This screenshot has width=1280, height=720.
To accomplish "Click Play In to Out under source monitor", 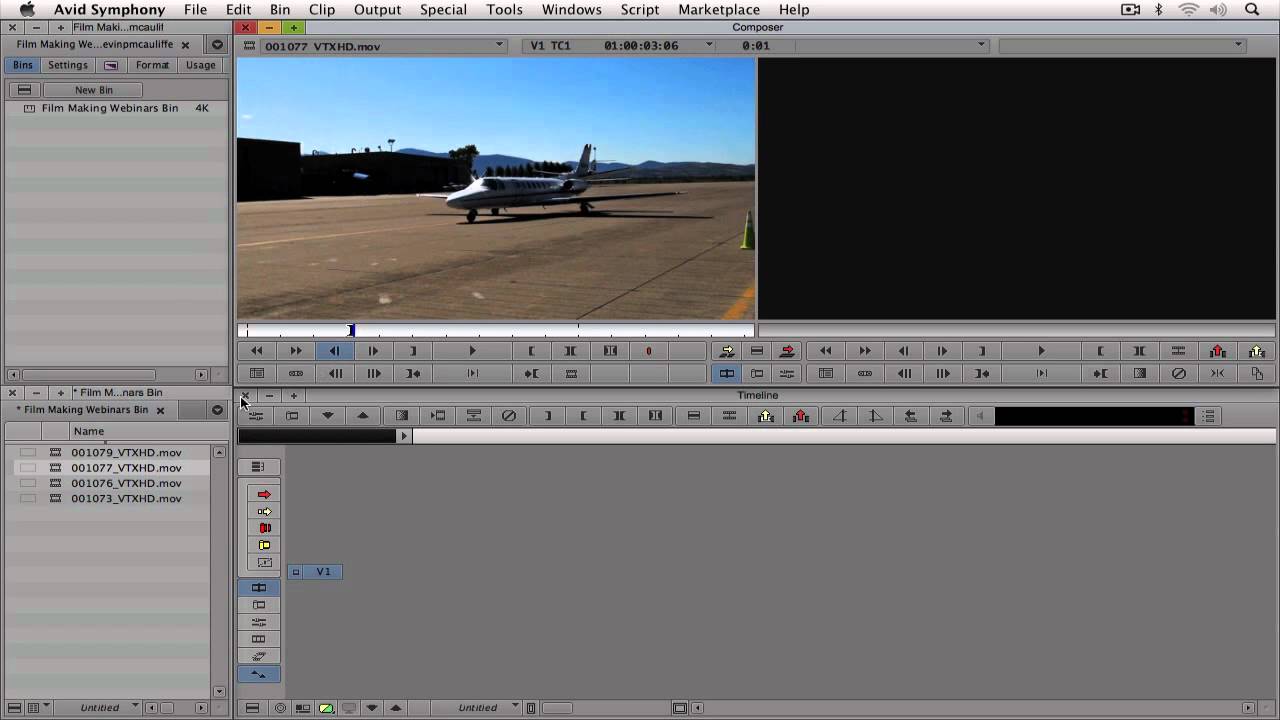I will (x=472, y=373).
